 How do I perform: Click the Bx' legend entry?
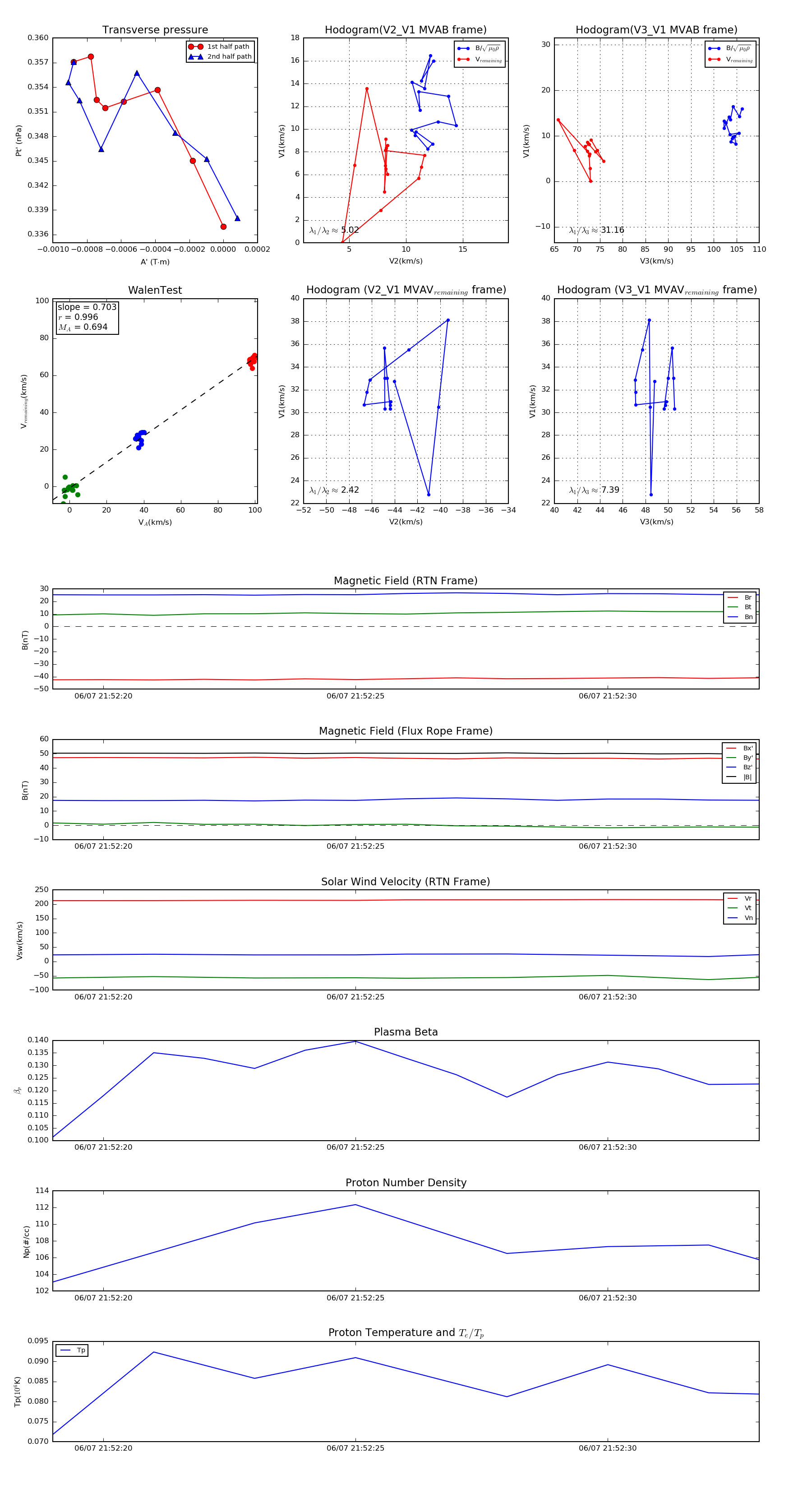click(x=739, y=748)
